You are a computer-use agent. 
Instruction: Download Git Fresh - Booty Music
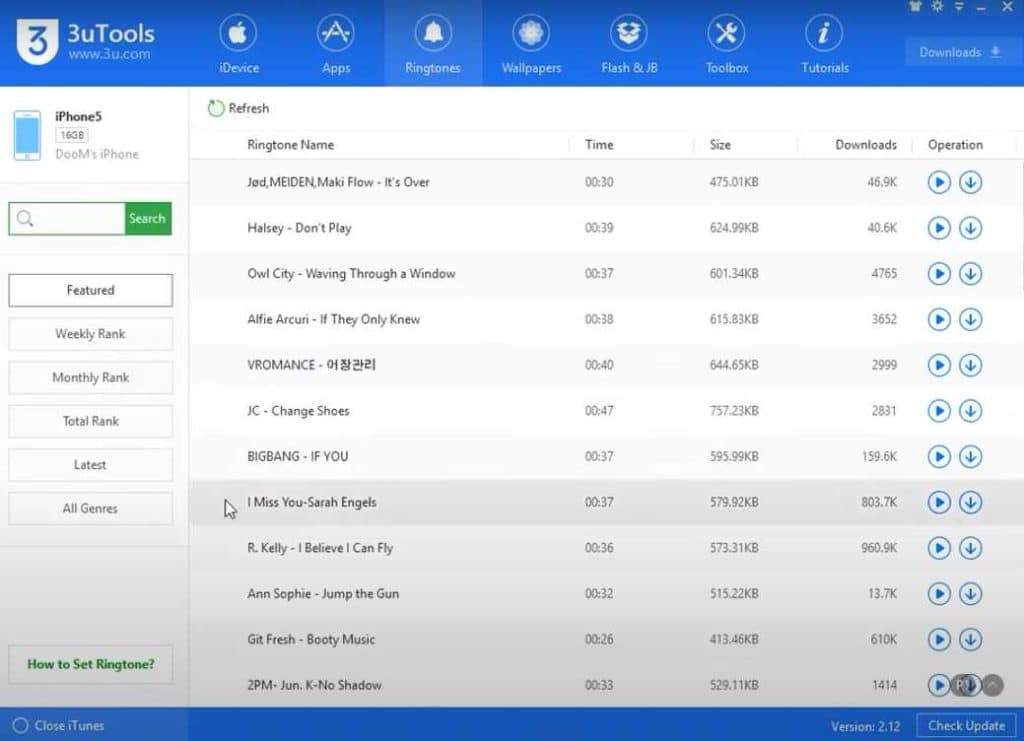point(970,639)
